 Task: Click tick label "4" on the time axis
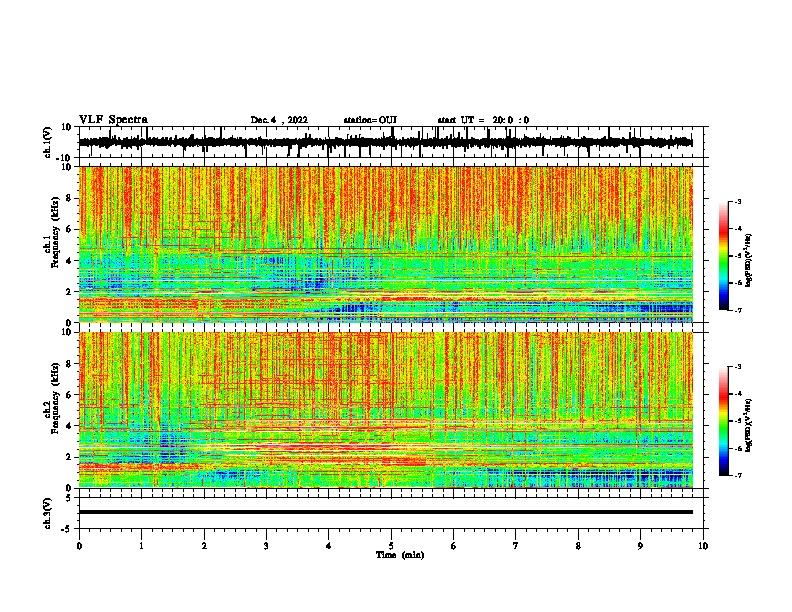click(329, 546)
